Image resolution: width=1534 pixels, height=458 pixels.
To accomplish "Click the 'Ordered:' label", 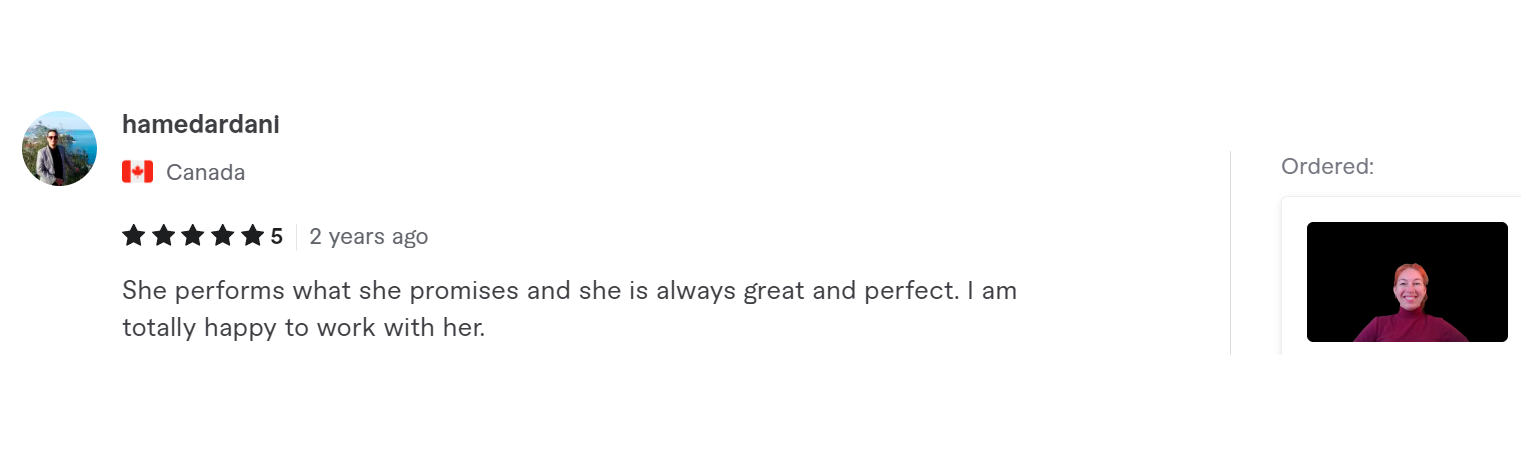I will point(1327,167).
